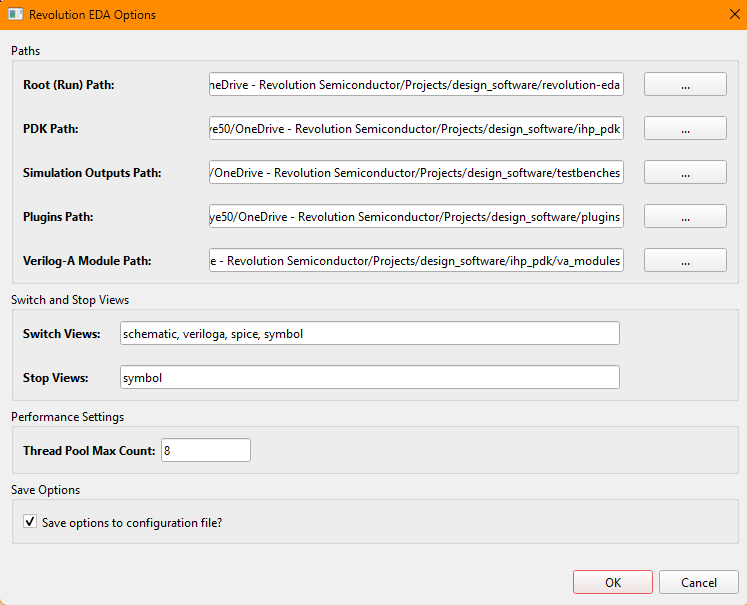747x605 pixels.
Task: Click the Simulation Outputs Path label
Action: click(92, 172)
